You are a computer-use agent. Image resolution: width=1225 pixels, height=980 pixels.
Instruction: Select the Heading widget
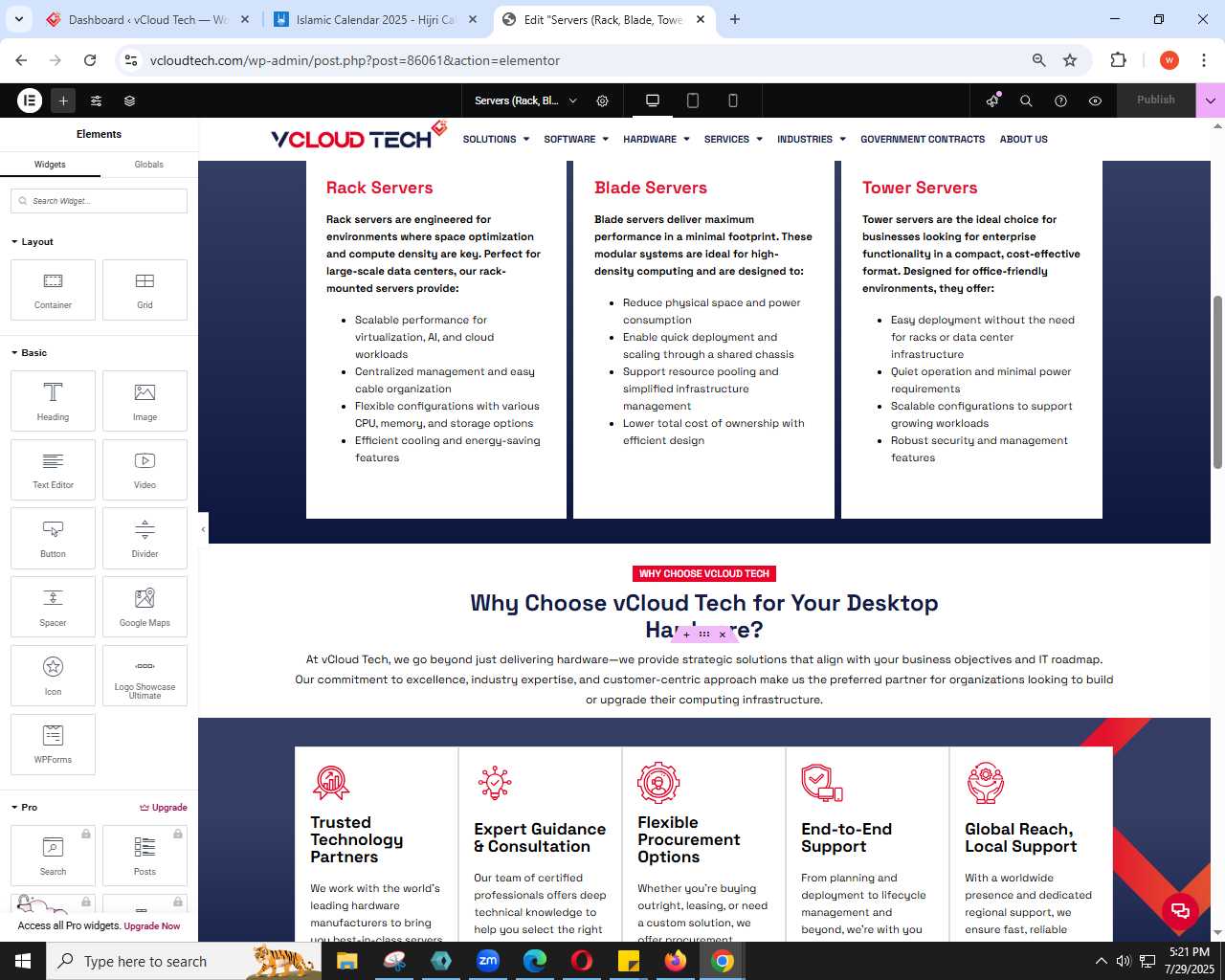point(53,401)
